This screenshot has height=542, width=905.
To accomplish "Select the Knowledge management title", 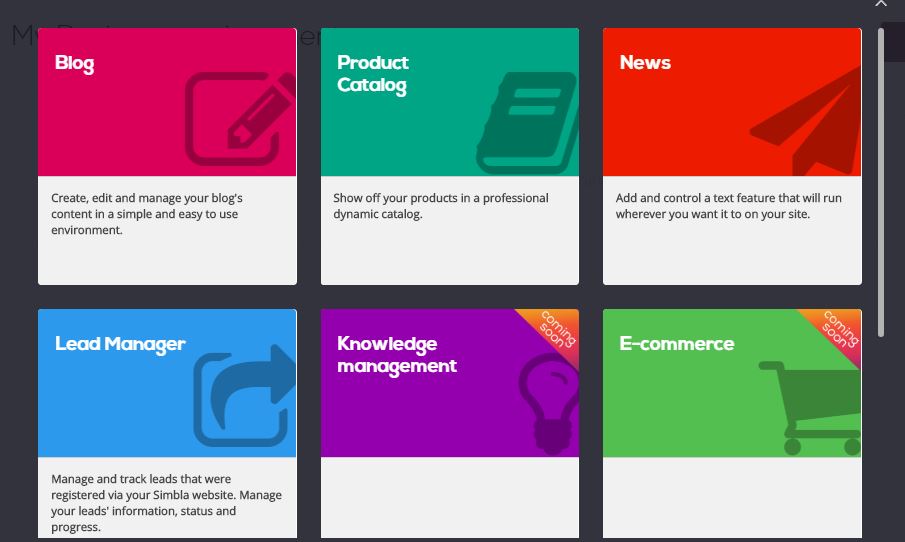I will pyautogui.click(x=397, y=355).
